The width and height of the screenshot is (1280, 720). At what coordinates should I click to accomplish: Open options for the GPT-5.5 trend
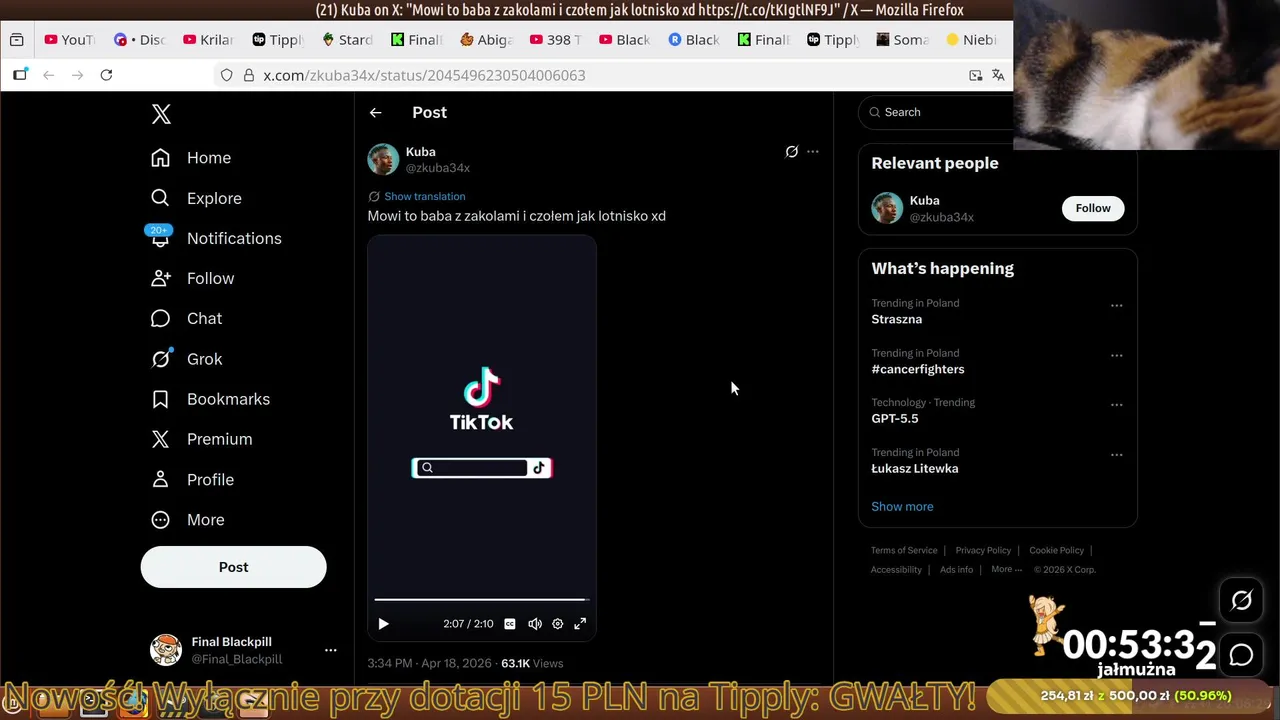pos(1116,405)
